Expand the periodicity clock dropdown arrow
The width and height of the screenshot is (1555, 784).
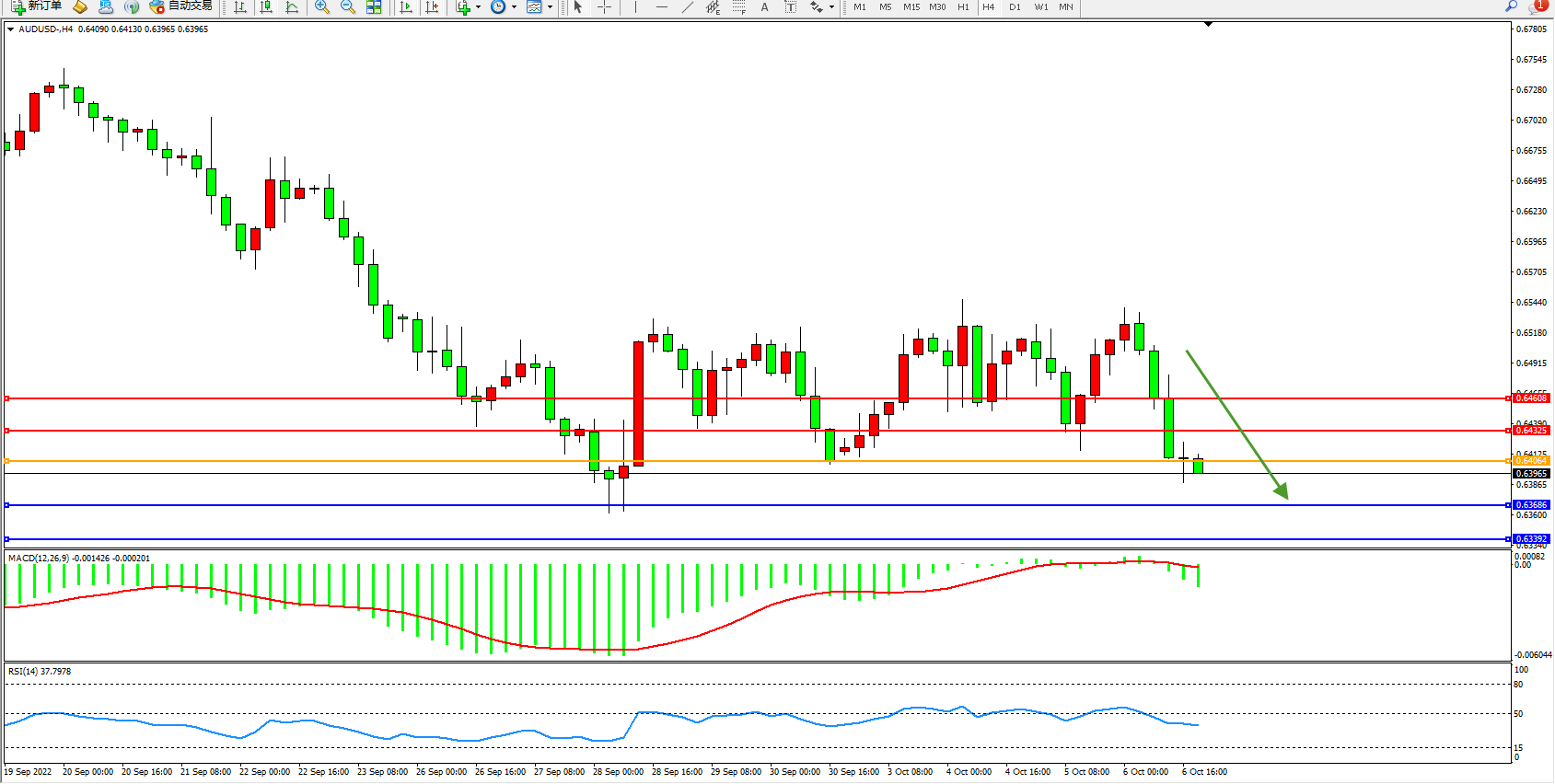point(514,7)
